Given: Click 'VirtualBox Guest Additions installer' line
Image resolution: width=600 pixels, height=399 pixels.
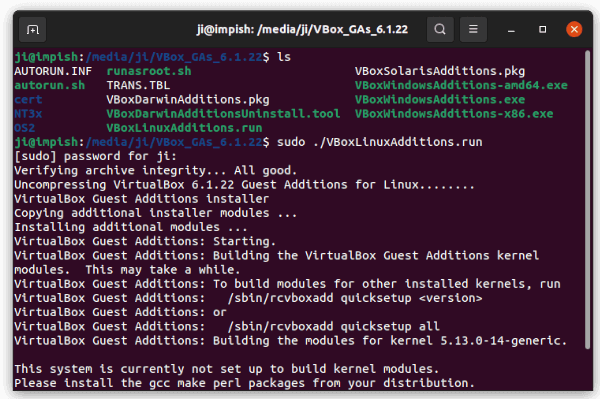Looking at the screenshot, I should 142,199.
